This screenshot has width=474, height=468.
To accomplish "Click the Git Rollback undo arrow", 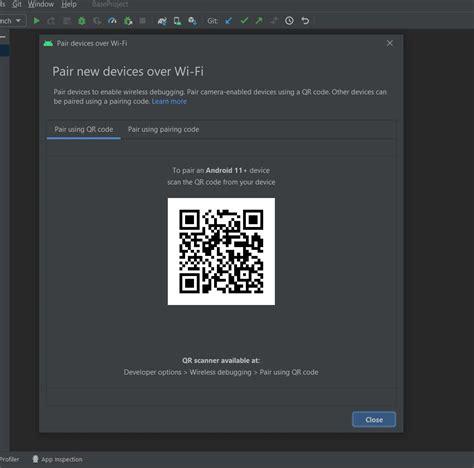I will click(305, 21).
